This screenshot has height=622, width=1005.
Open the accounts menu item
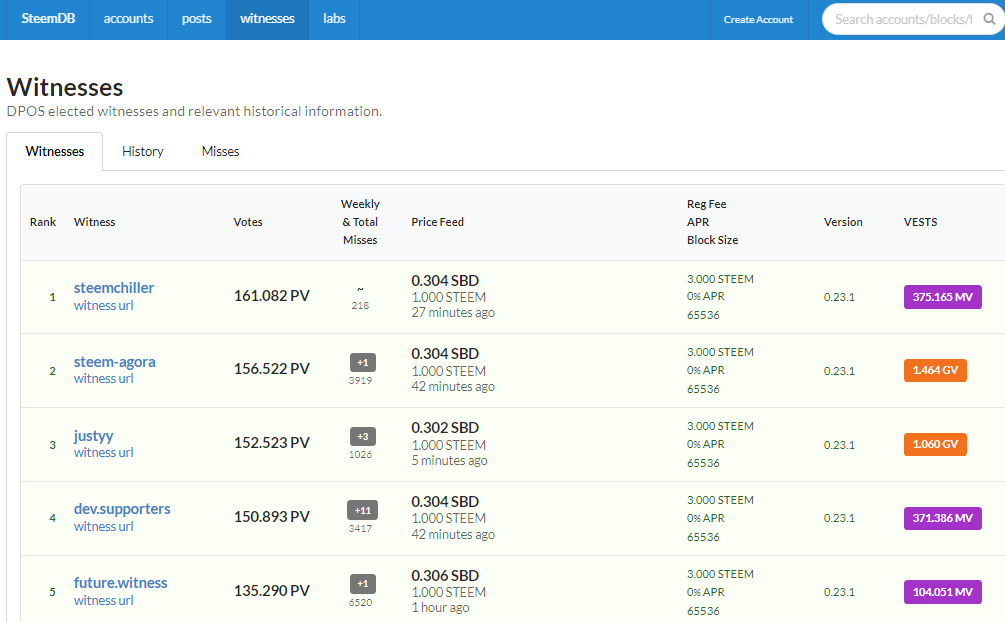point(128,19)
